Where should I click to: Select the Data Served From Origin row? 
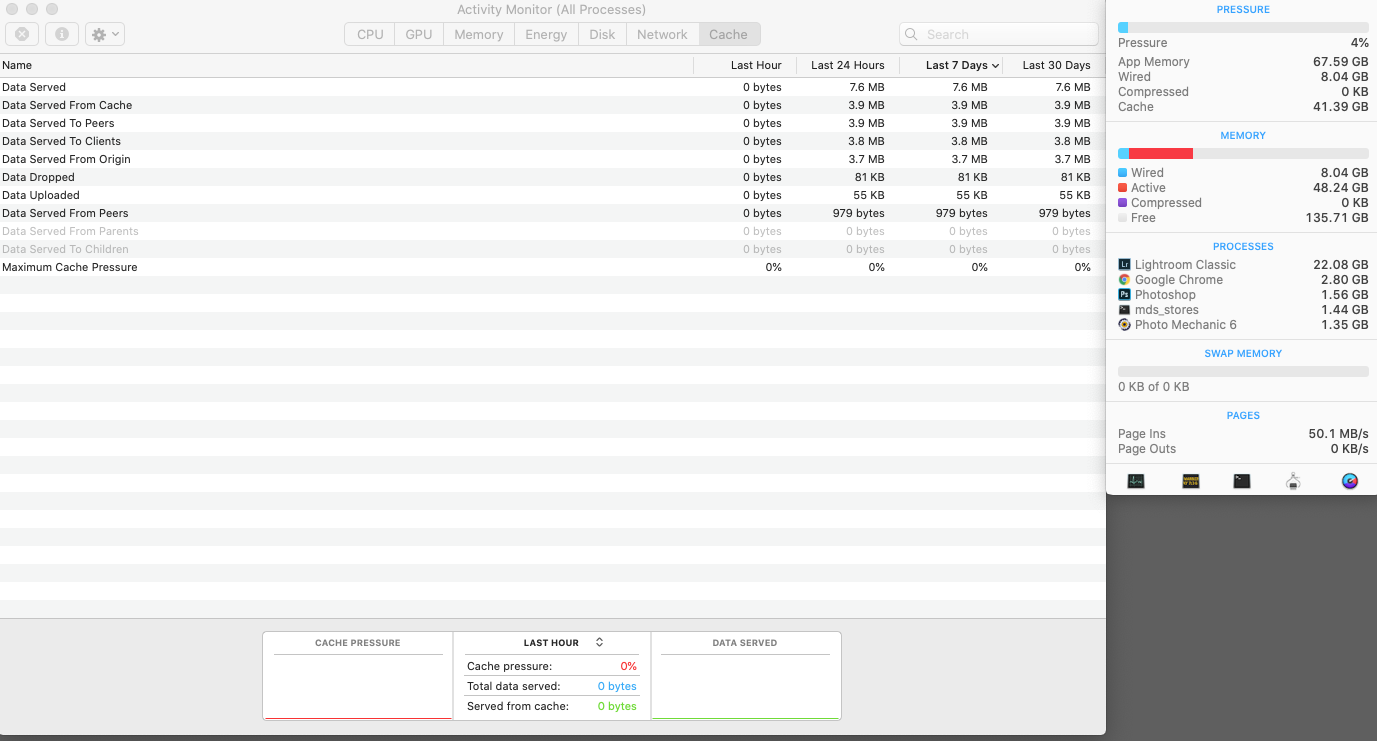(552, 159)
